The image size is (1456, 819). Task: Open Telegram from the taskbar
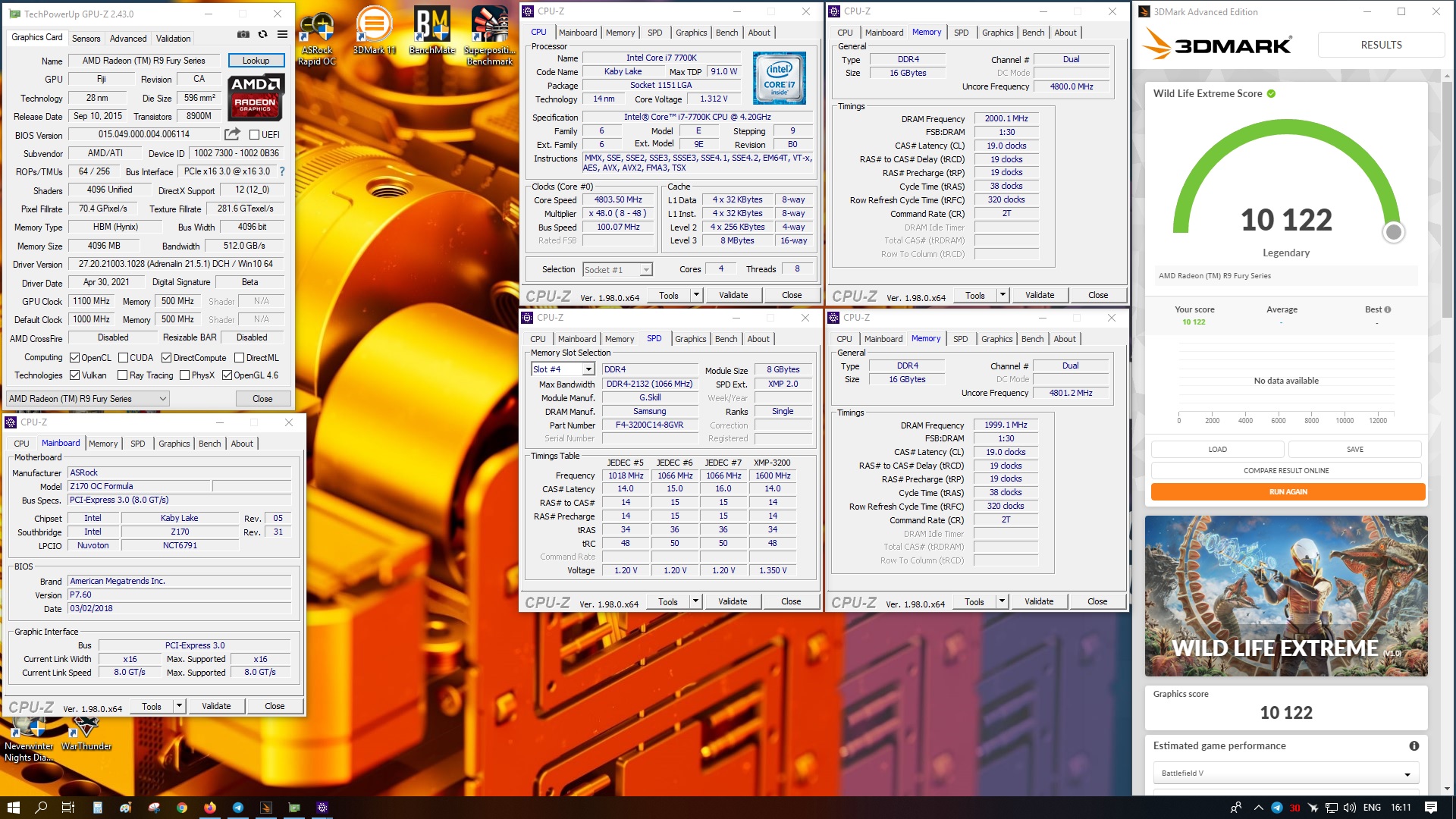[238, 808]
